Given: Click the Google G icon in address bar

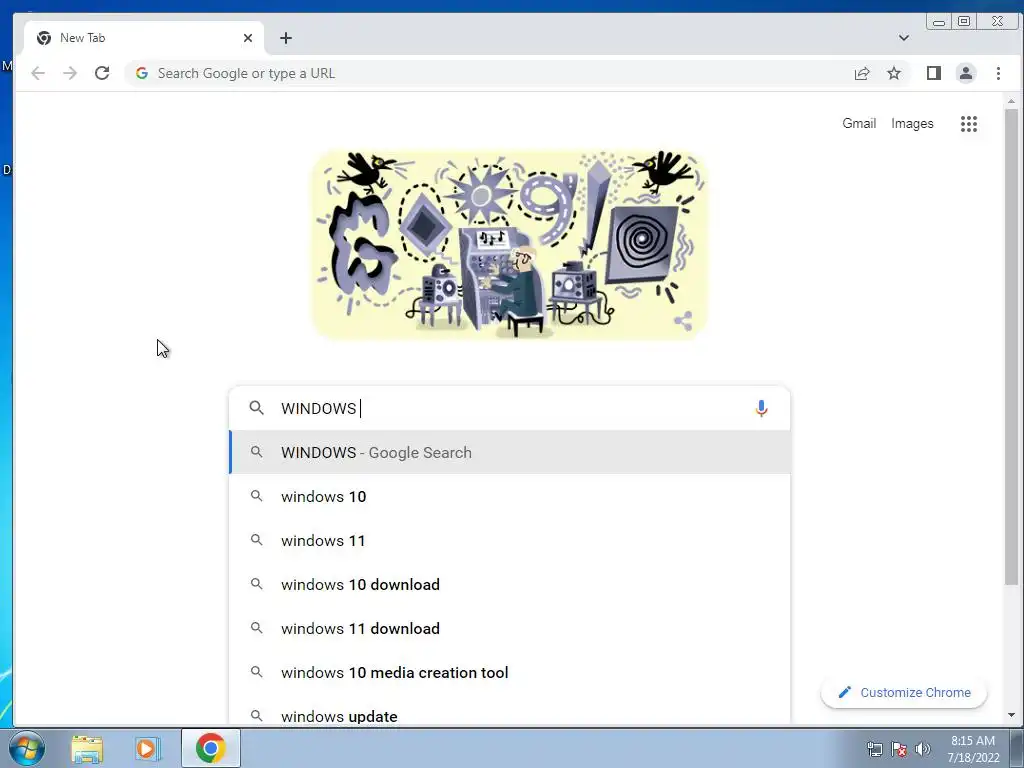Looking at the screenshot, I should point(142,73).
